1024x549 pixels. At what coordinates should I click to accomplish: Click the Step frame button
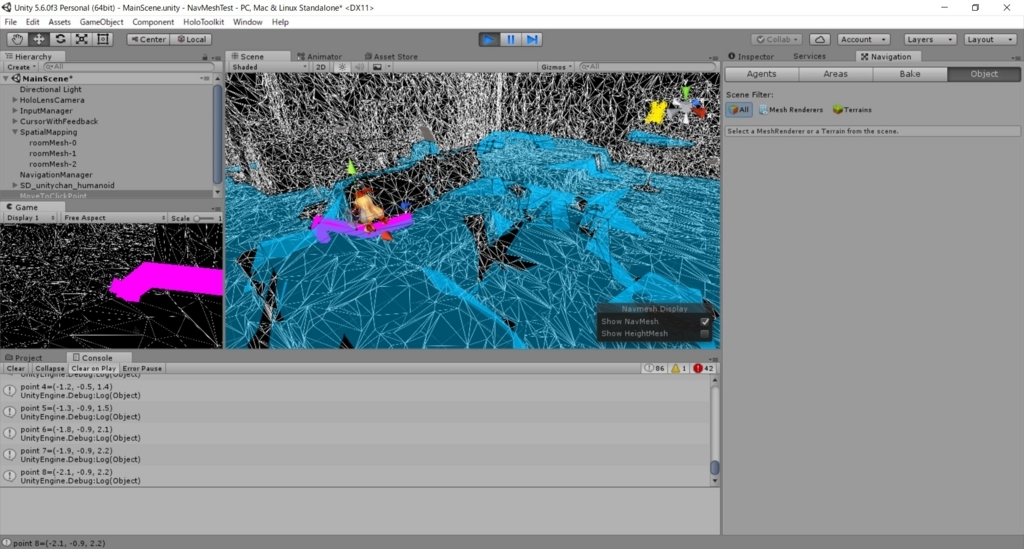532,39
